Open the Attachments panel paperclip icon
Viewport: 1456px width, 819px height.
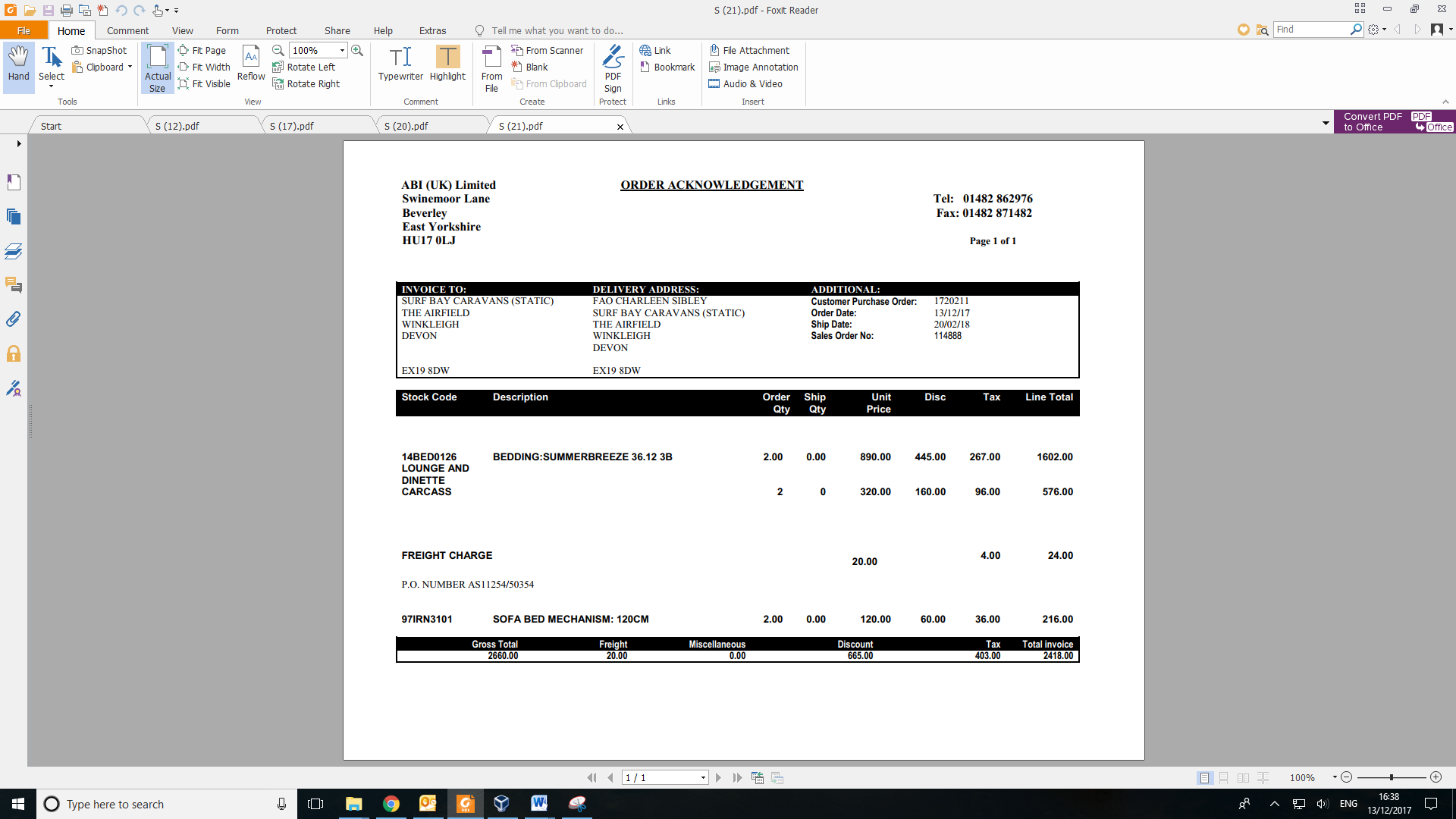click(x=14, y=319)
